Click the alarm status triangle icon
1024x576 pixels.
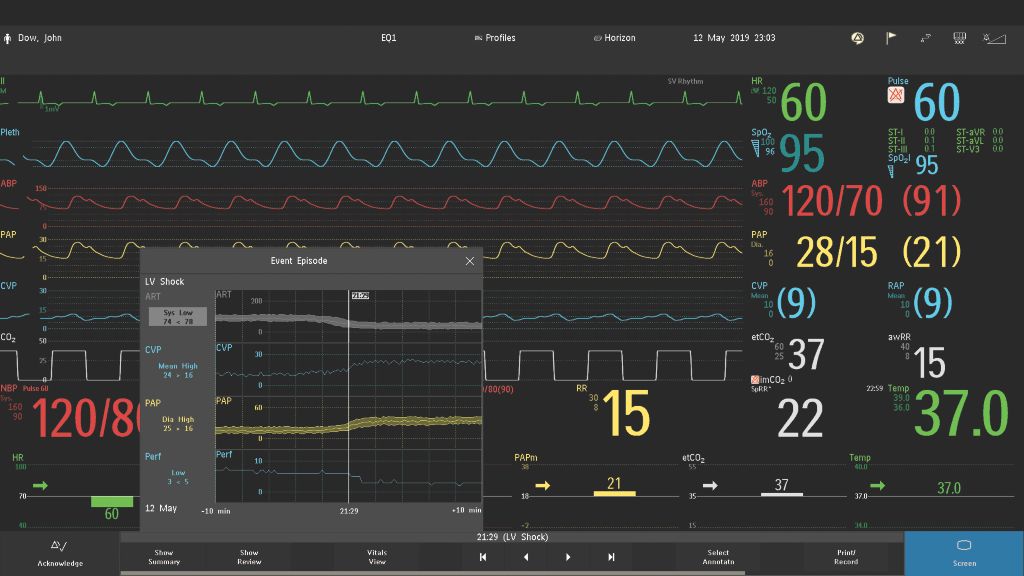(857, 38)
